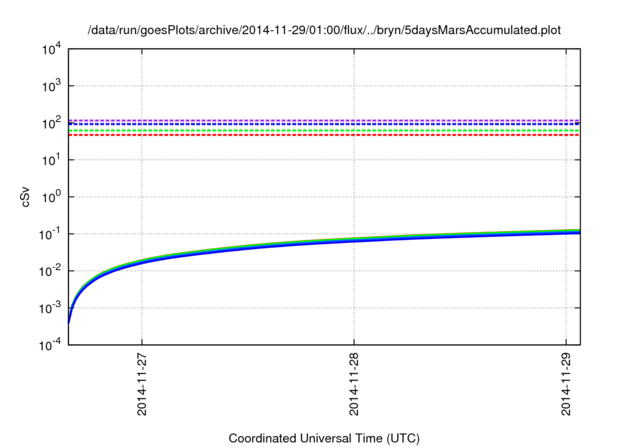
Task: Click the y-axis label 10^-1
Action: point(50,234)
